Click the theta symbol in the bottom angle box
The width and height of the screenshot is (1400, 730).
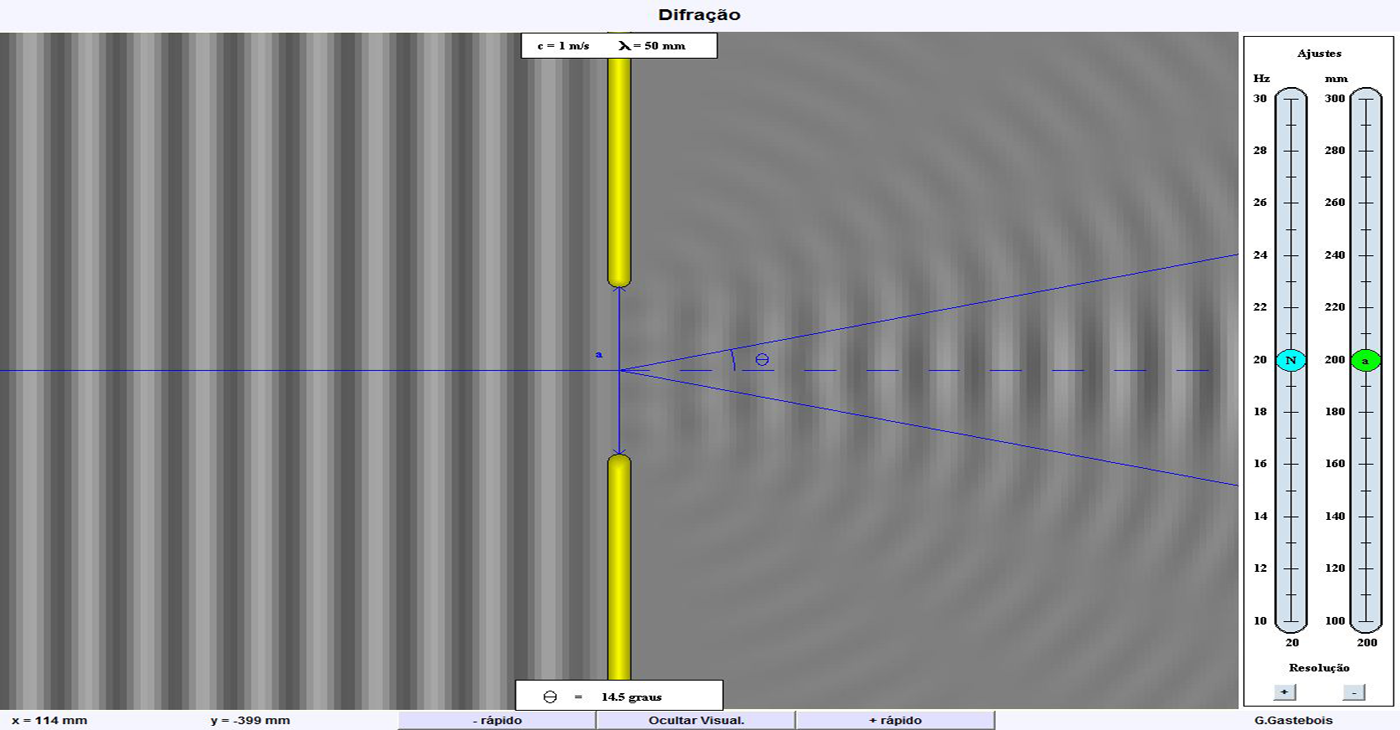549,697
